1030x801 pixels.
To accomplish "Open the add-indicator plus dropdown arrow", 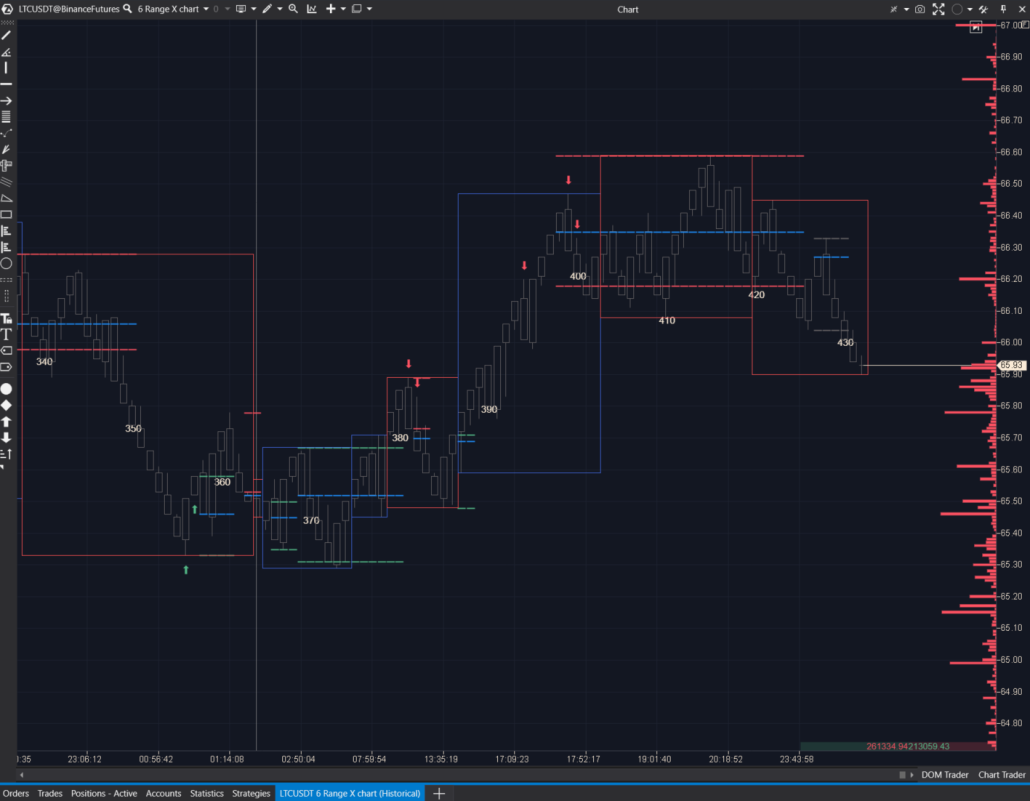I will (341, 9).
